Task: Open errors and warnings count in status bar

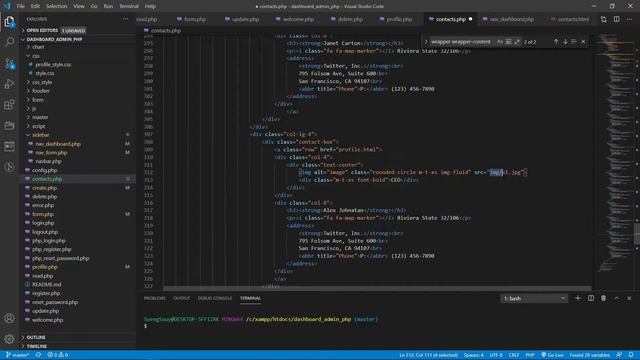Action: (58, 355)
